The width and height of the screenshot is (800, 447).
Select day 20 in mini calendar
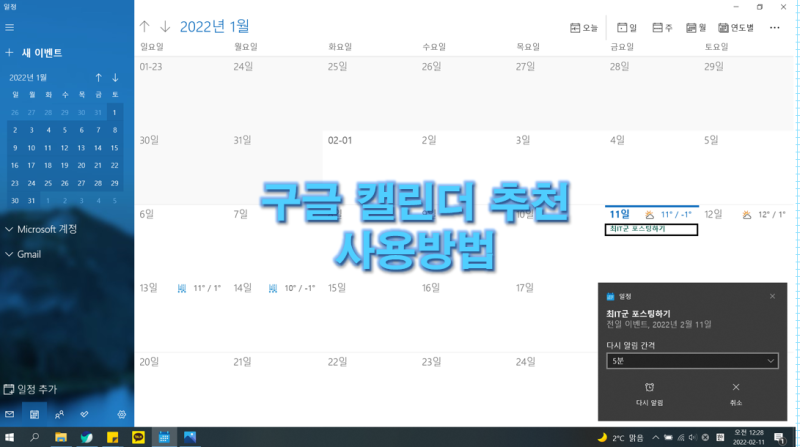point(81,165)
